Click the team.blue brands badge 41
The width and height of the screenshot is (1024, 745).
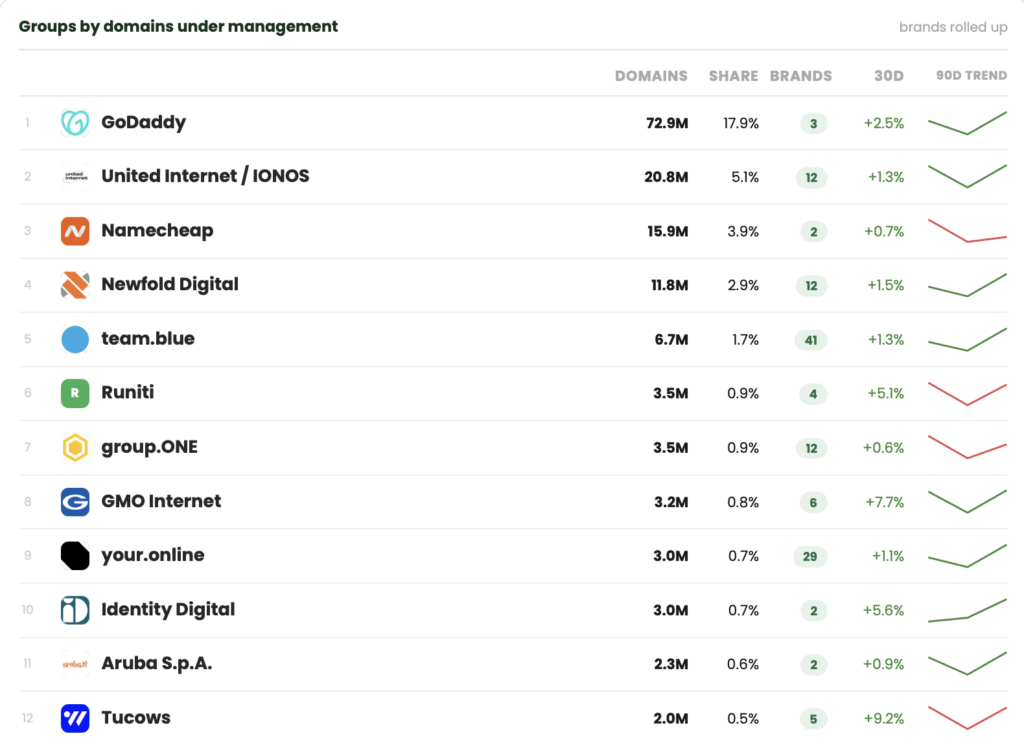pos(811,340)
